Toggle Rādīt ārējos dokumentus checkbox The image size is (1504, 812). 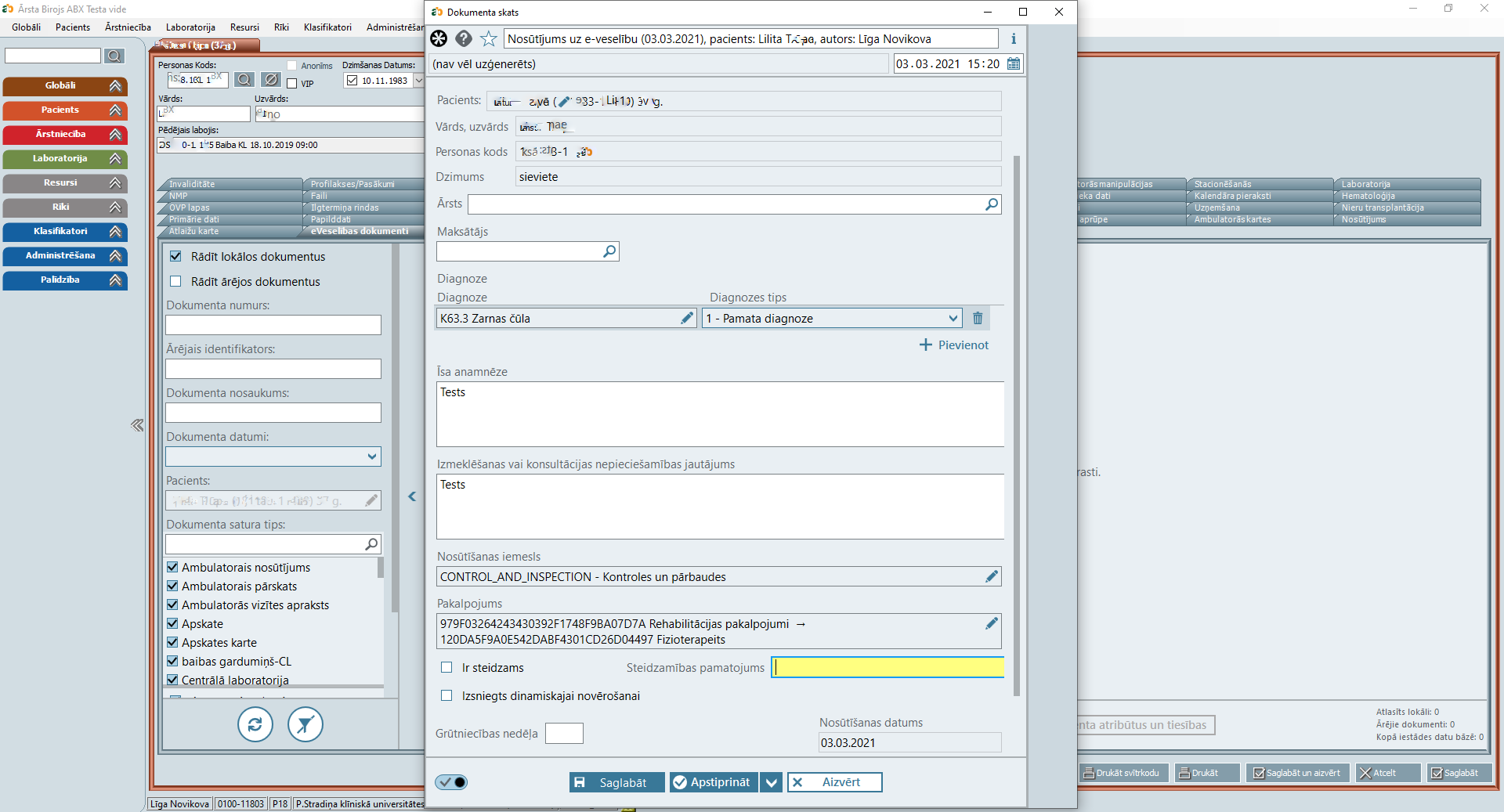175,282
